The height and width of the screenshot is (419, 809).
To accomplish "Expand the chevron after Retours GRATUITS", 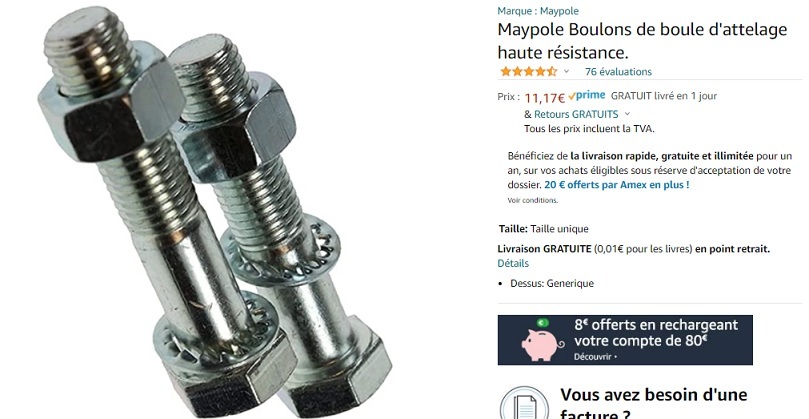I will point(627,114).
